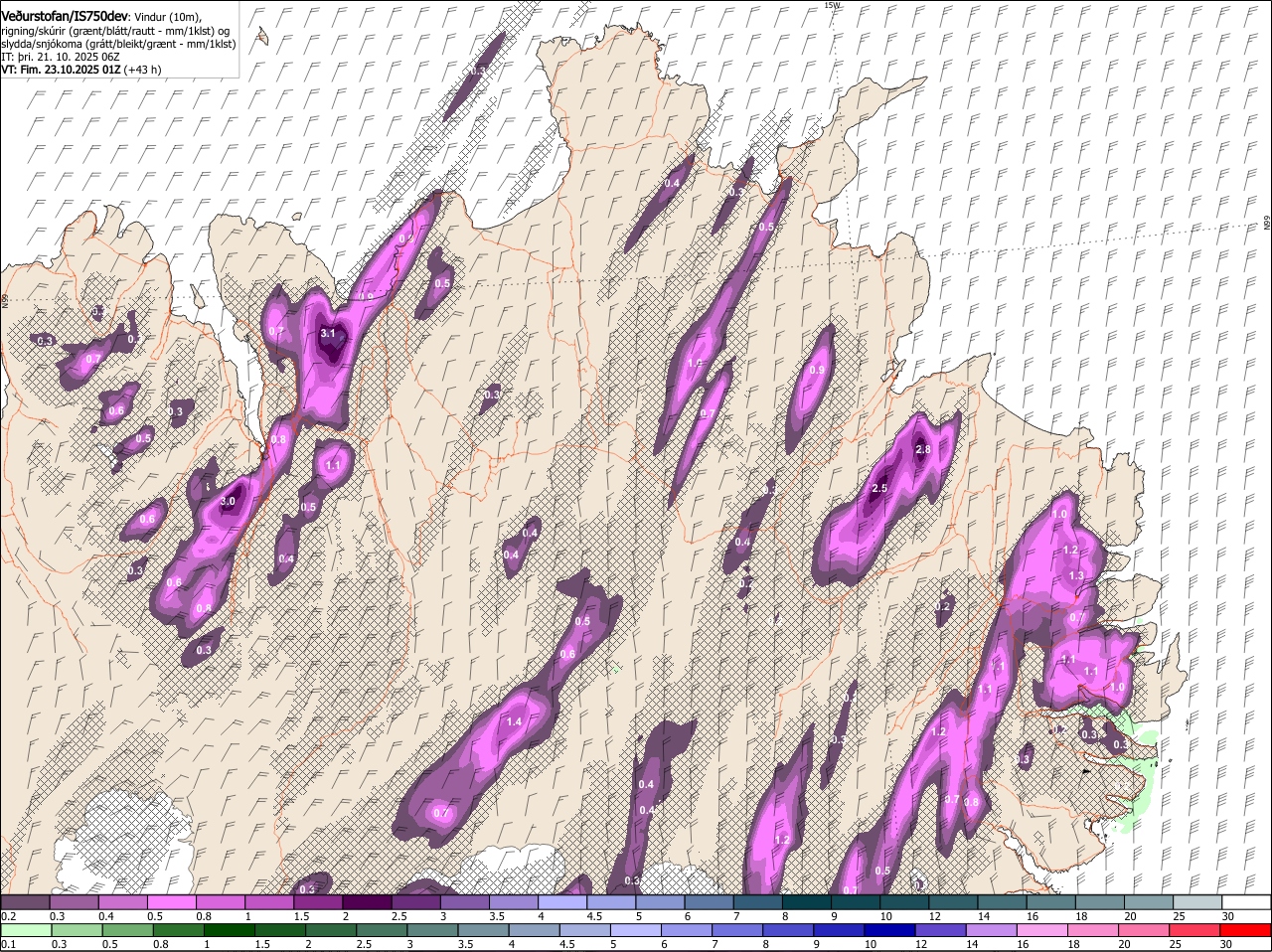Image resolution: width=1272 pixels, height=952 pixels.
Task: Click the valid time 'VT: Fim. 23.10.2025 01Z'
Action: [61, 70]
